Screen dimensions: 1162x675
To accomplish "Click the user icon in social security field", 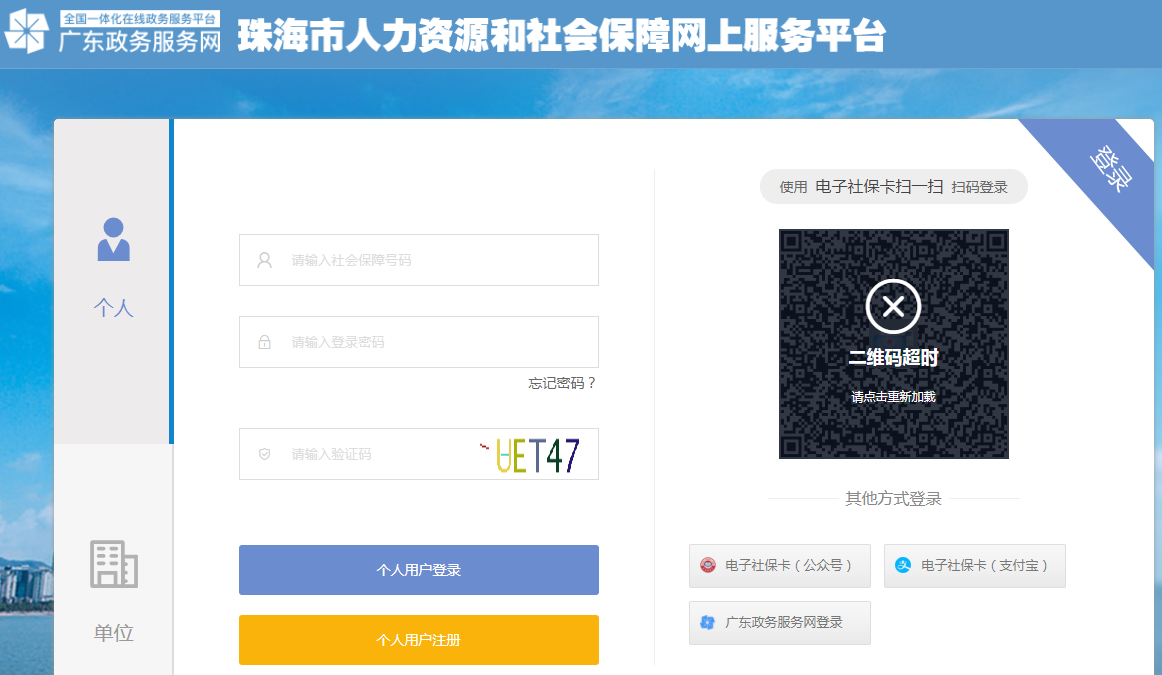I will tap(265, 260).
